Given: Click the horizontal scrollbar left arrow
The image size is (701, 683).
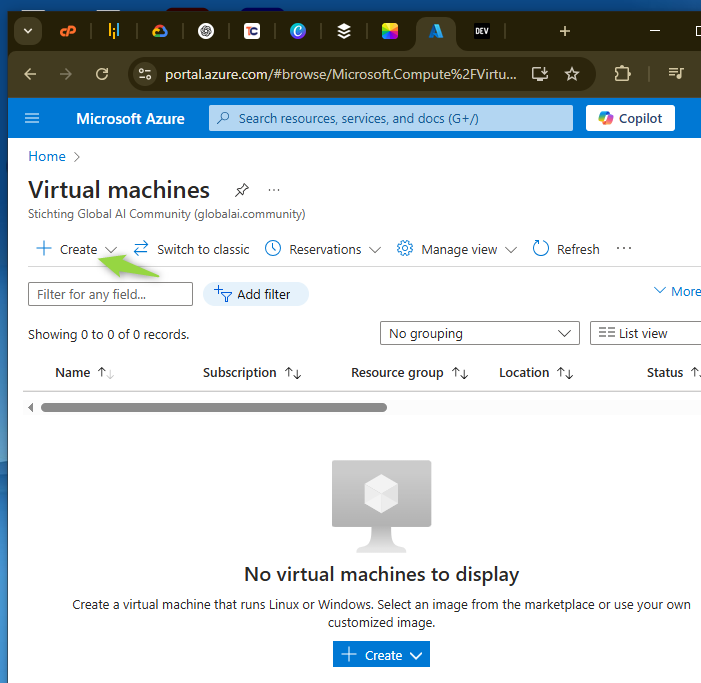Looking at the screenshot, I should coord(30,408).
